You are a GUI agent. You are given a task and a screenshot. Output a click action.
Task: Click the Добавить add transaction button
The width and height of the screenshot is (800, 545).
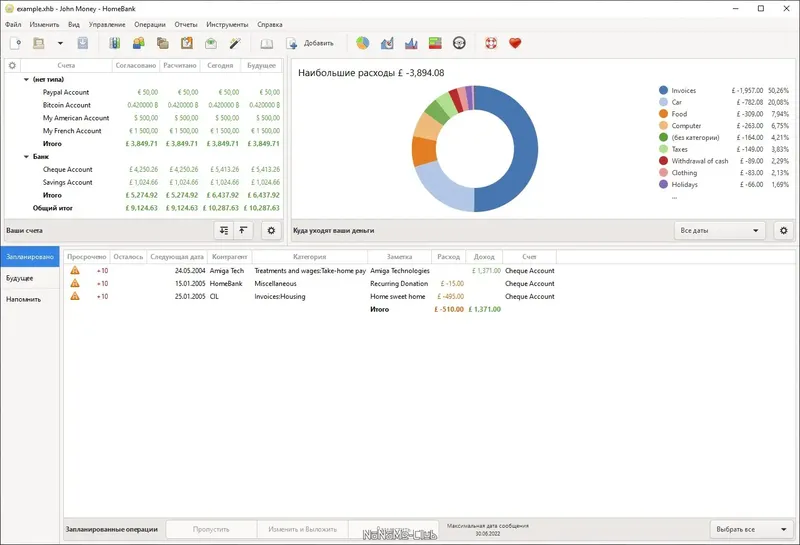click(310, 43)
